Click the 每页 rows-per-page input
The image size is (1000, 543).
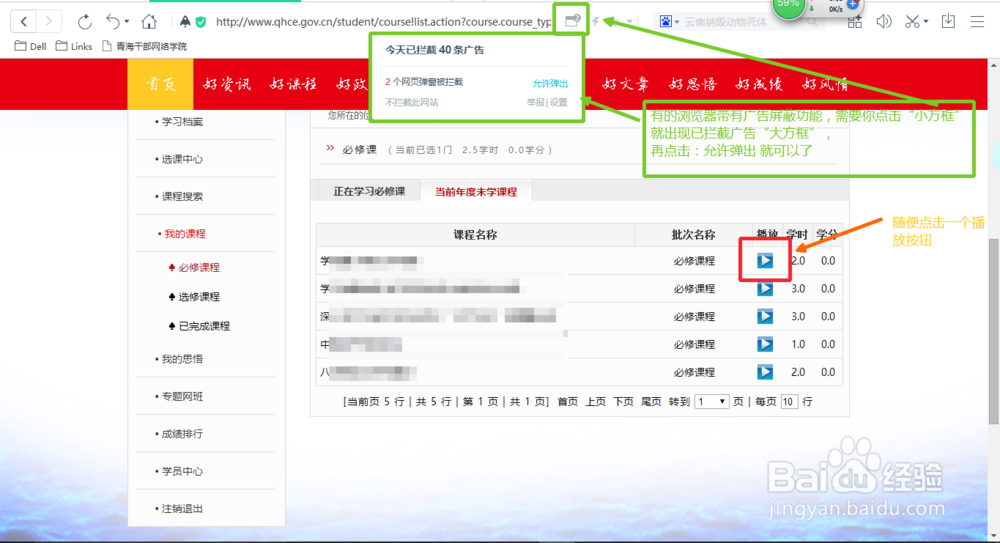tap(789, 401)
